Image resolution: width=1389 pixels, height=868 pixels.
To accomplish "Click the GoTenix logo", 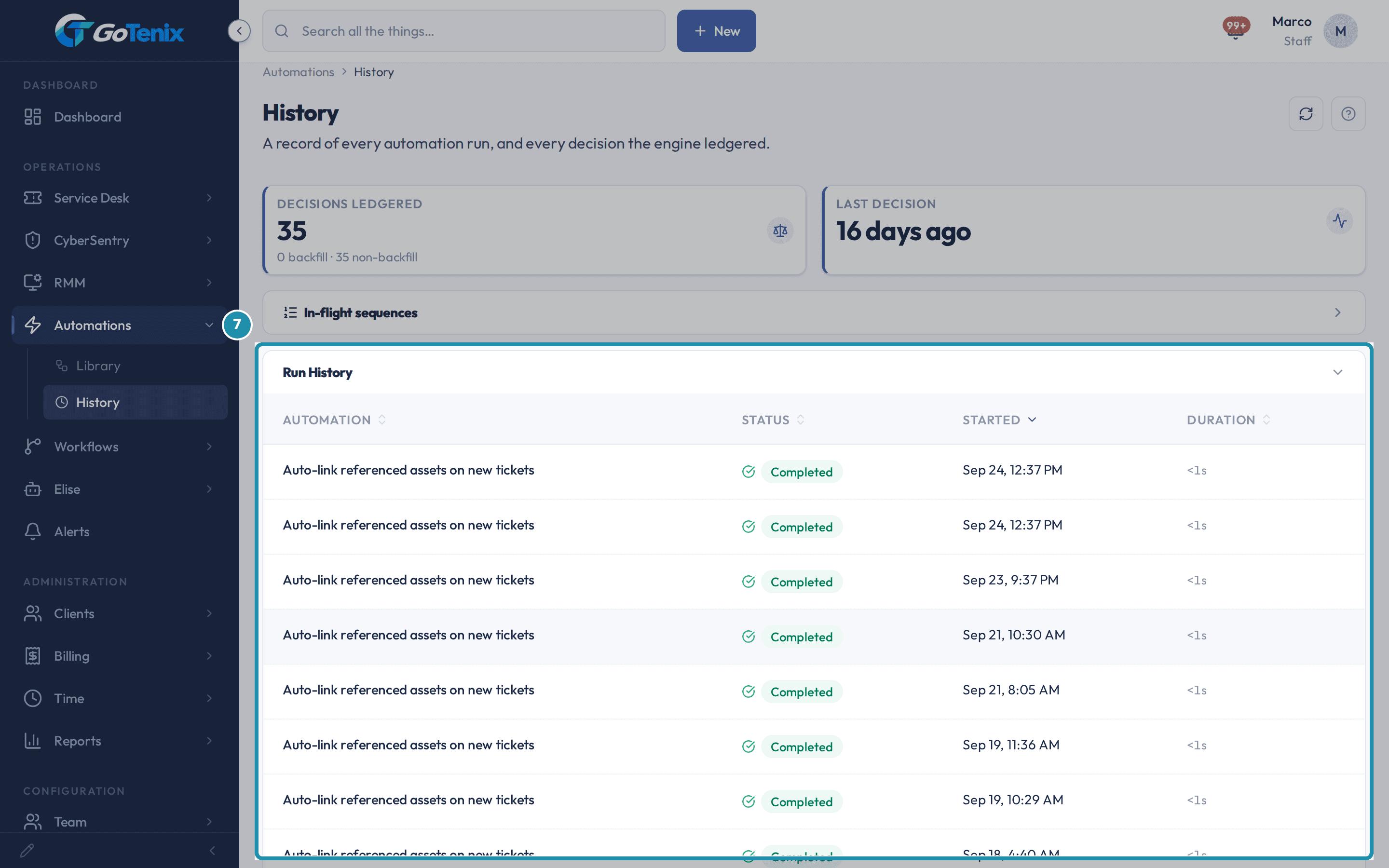I will pyautogui.click(x=120, y=31).
